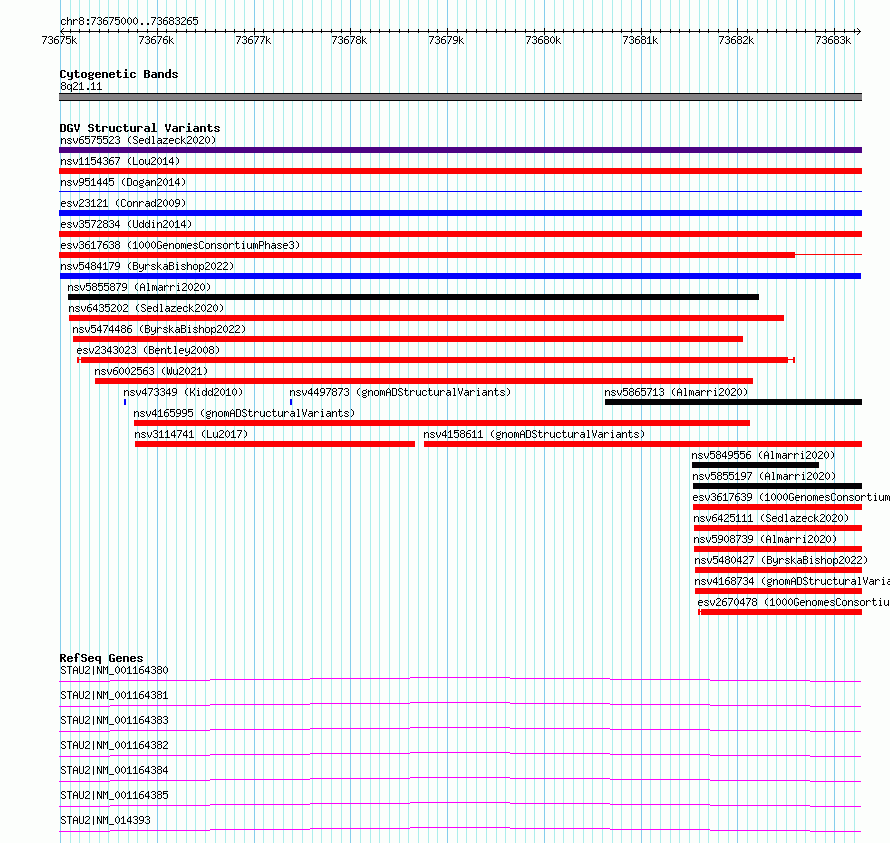Image resolution: width=890 pixels, height=843 pixels.
Task: Open variant nsv5855879 (Almarri2020)
Action: (139, 287)
